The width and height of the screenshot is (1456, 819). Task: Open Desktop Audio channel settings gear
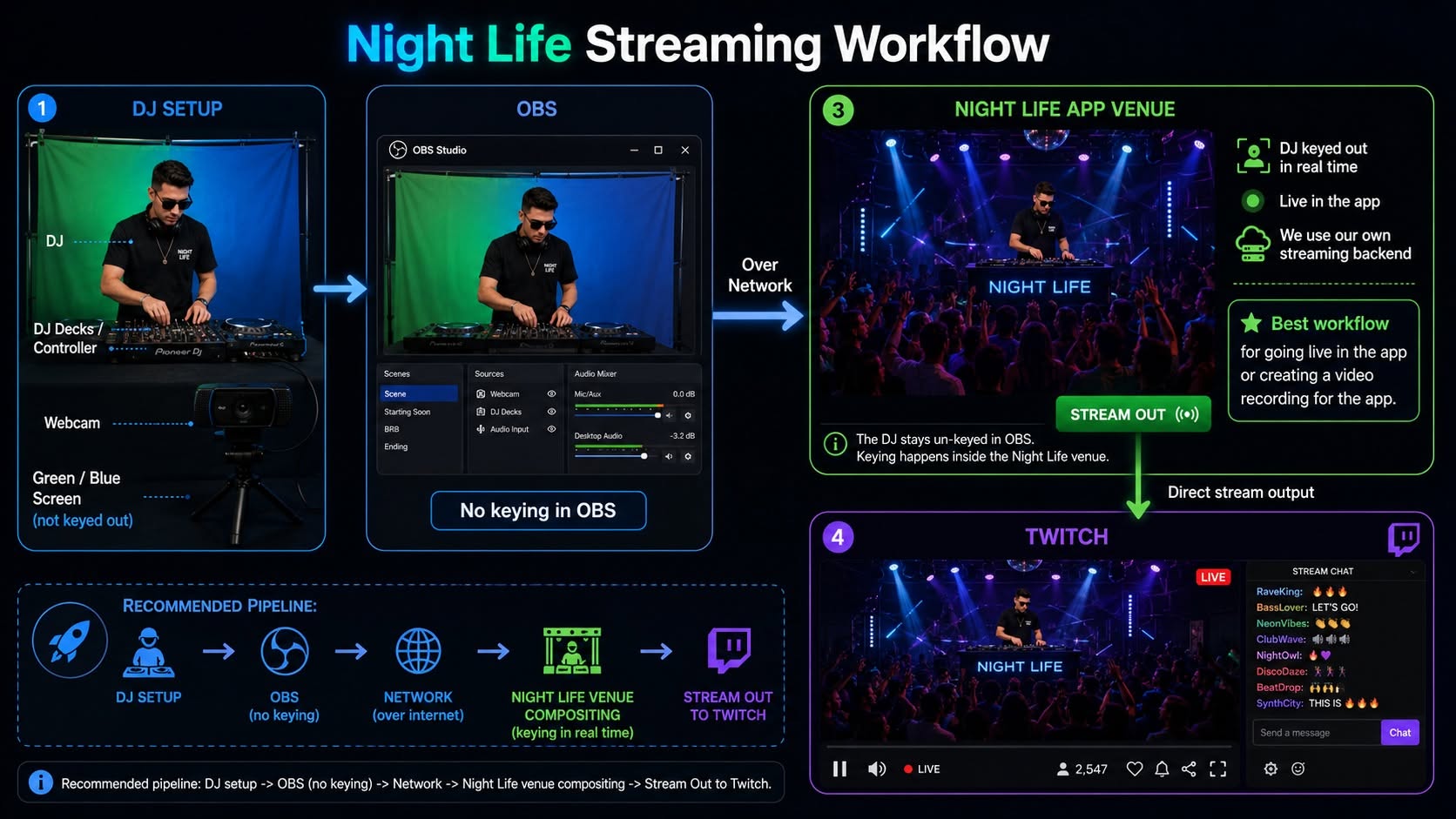pyautogui.click(x=688, y=456)
